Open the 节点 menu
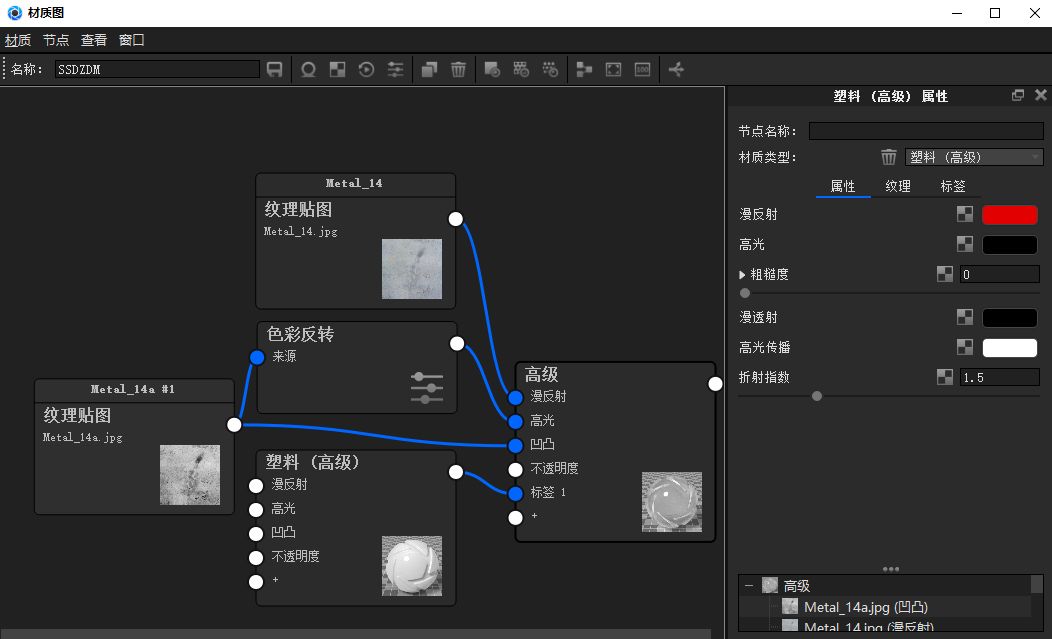The width and height of the screenshot is (1052, 639). pyautogui.click(x=56, y=40)
